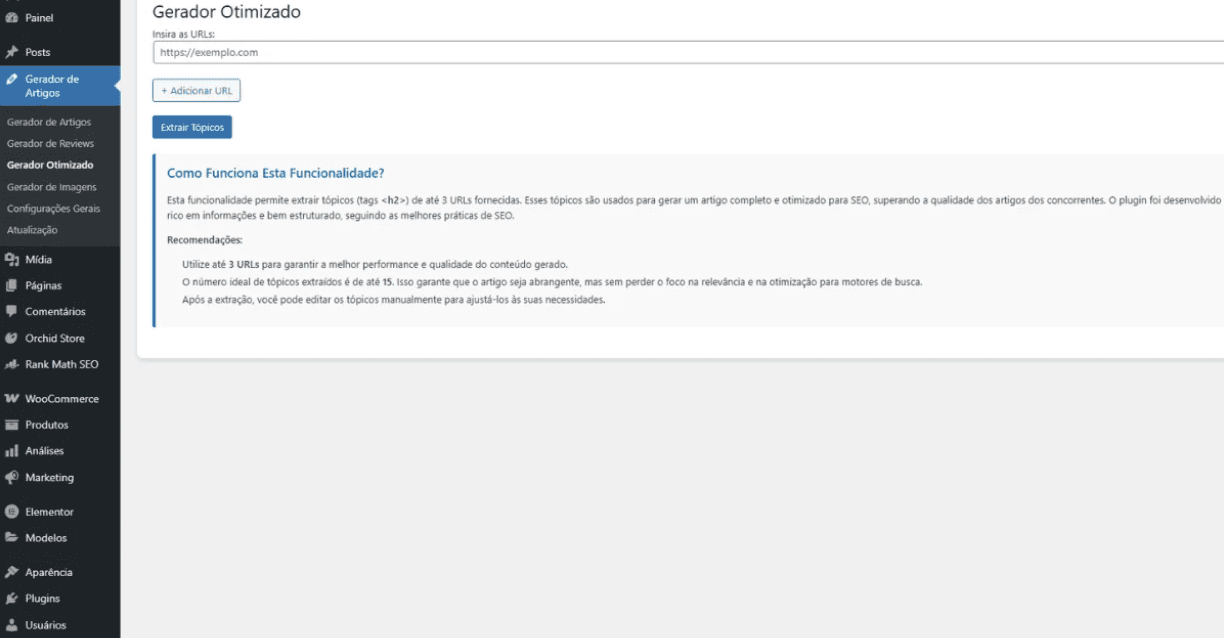Click the Painel dashboard icon
The image size is (1224, 638).
[12, 18]
